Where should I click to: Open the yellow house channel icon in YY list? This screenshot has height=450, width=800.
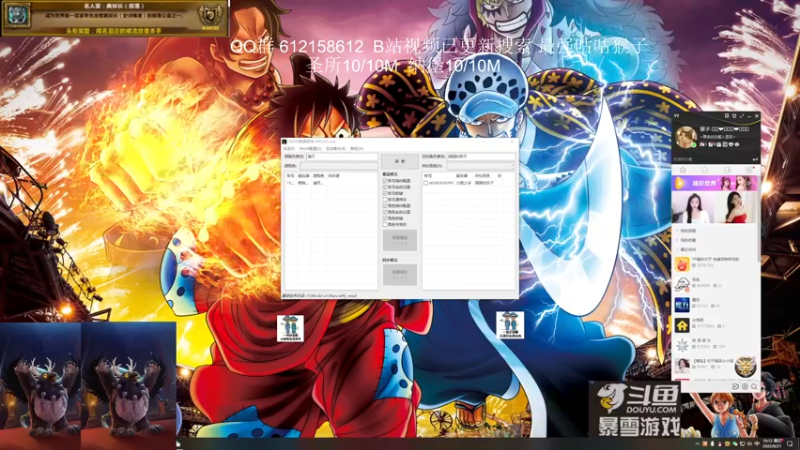click(x=682, y=325)
